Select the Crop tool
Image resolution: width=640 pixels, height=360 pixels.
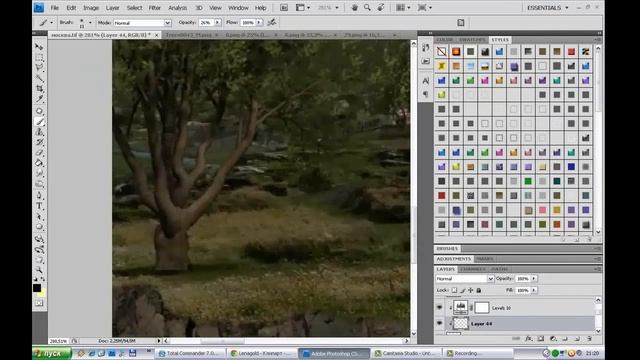coord(39,88)
